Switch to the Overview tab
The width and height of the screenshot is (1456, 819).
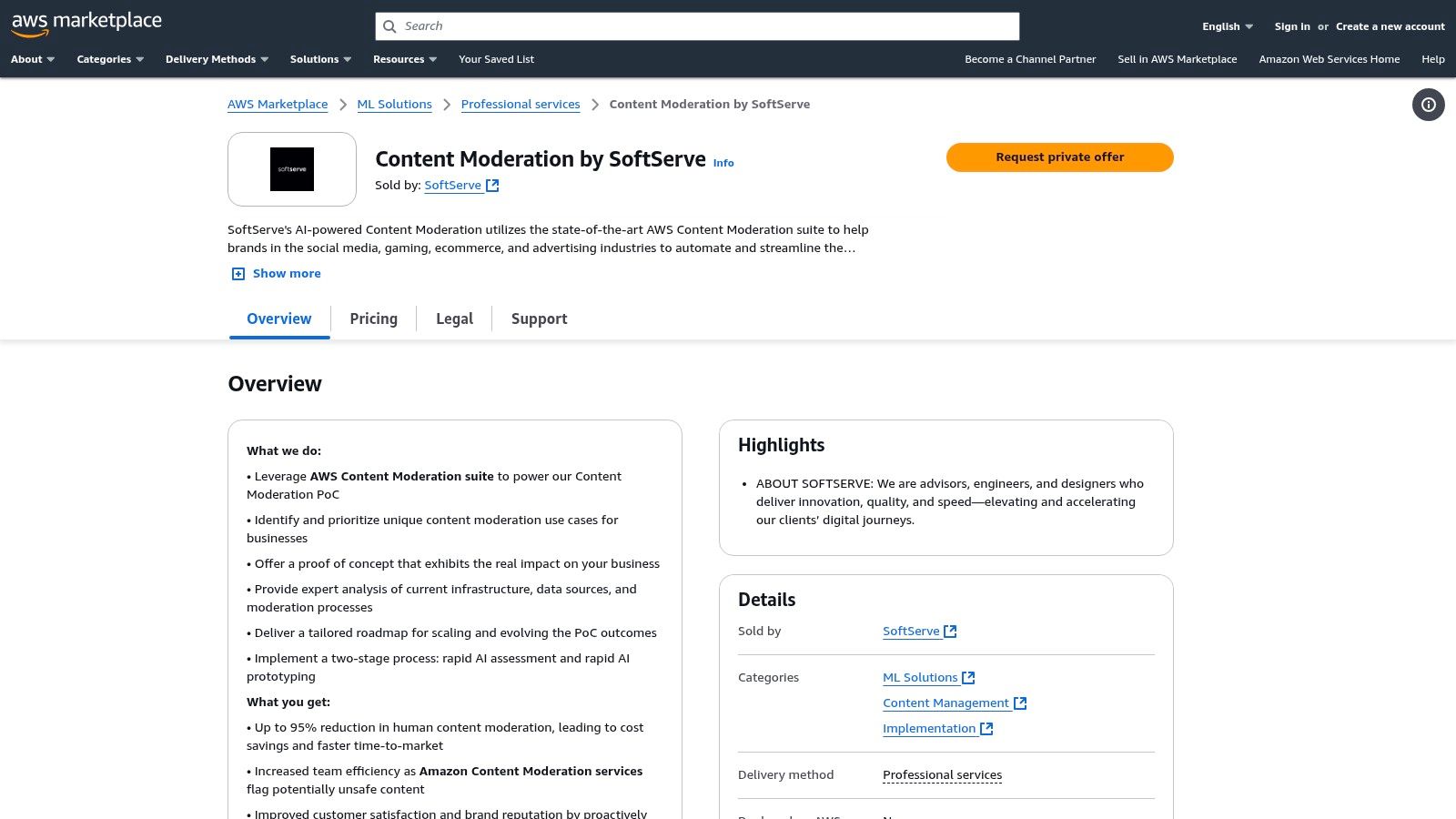(x=279, y=318)
